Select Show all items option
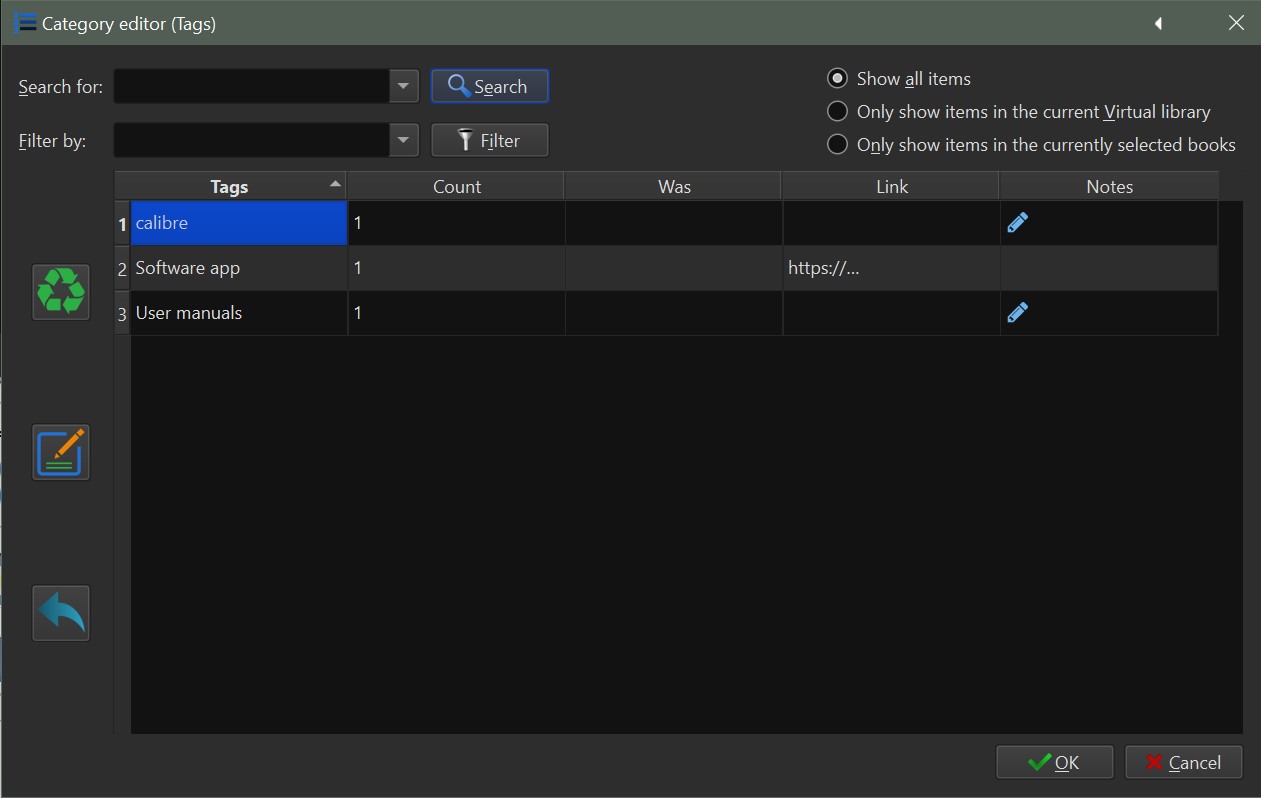Image resolution: width=1261 pixels, height=798 pixels. coord(838,79)
